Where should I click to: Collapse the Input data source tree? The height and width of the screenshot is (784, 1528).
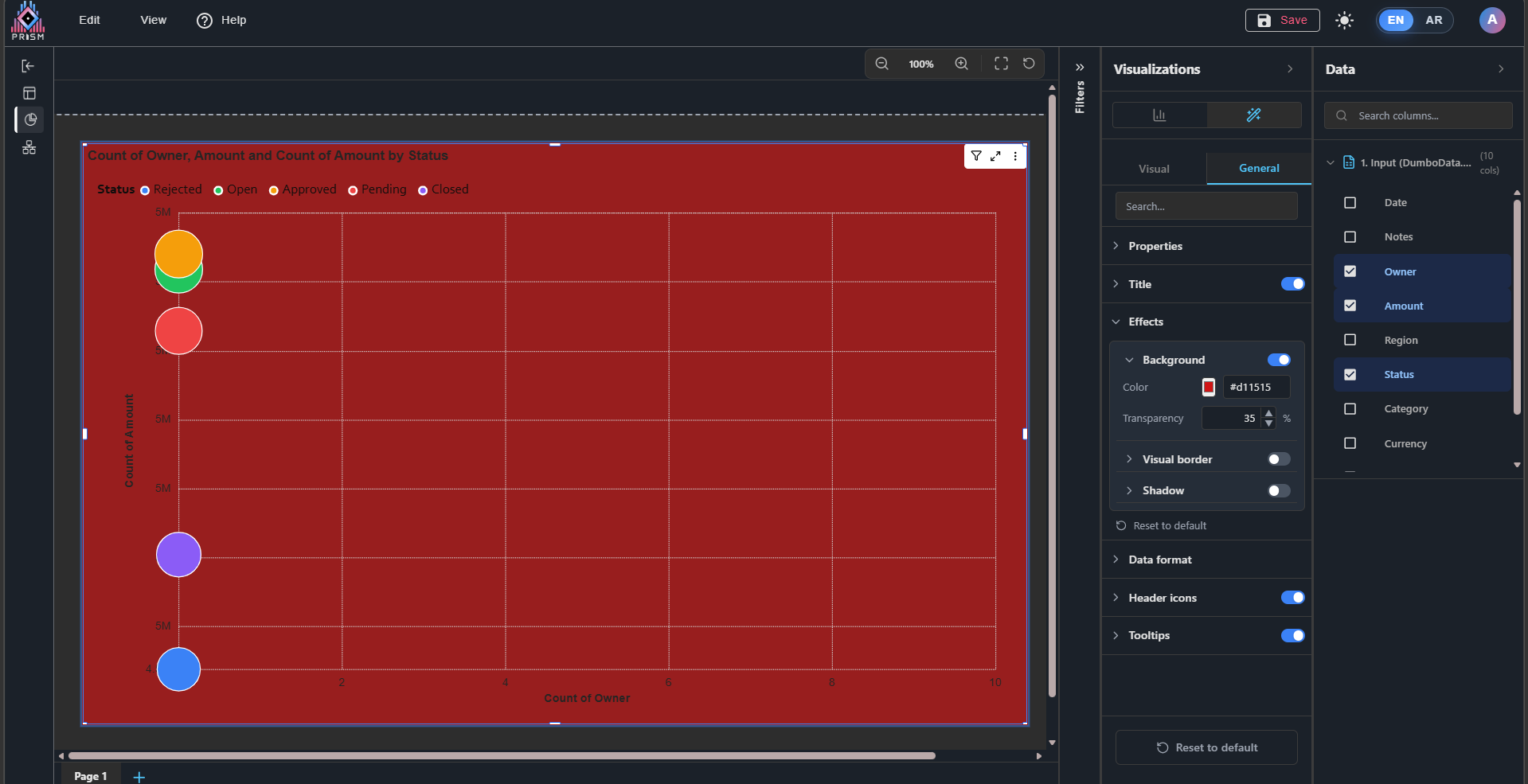(1330, 162)
